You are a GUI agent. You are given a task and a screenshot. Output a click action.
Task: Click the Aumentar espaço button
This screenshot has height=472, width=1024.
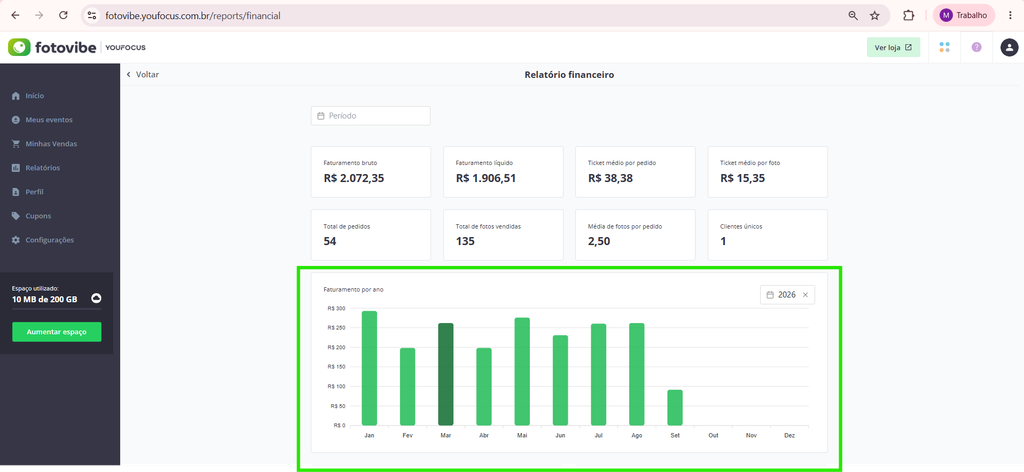(57, 332)
